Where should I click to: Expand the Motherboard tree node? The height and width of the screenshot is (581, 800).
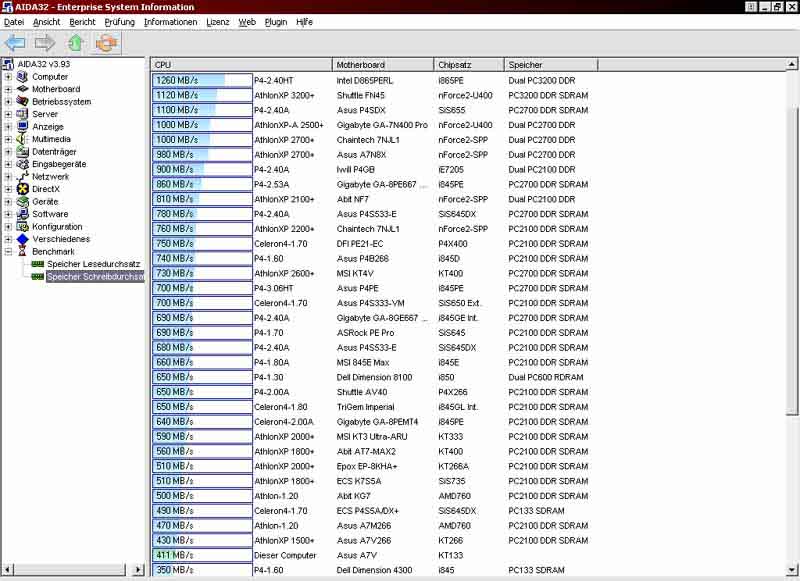tap(8, 89)
